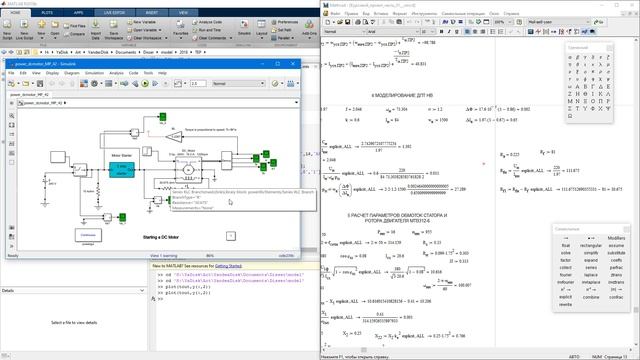Click New Variable in MATLAB ribbon
Screen dimensions: 640x360
coord(141,22)
